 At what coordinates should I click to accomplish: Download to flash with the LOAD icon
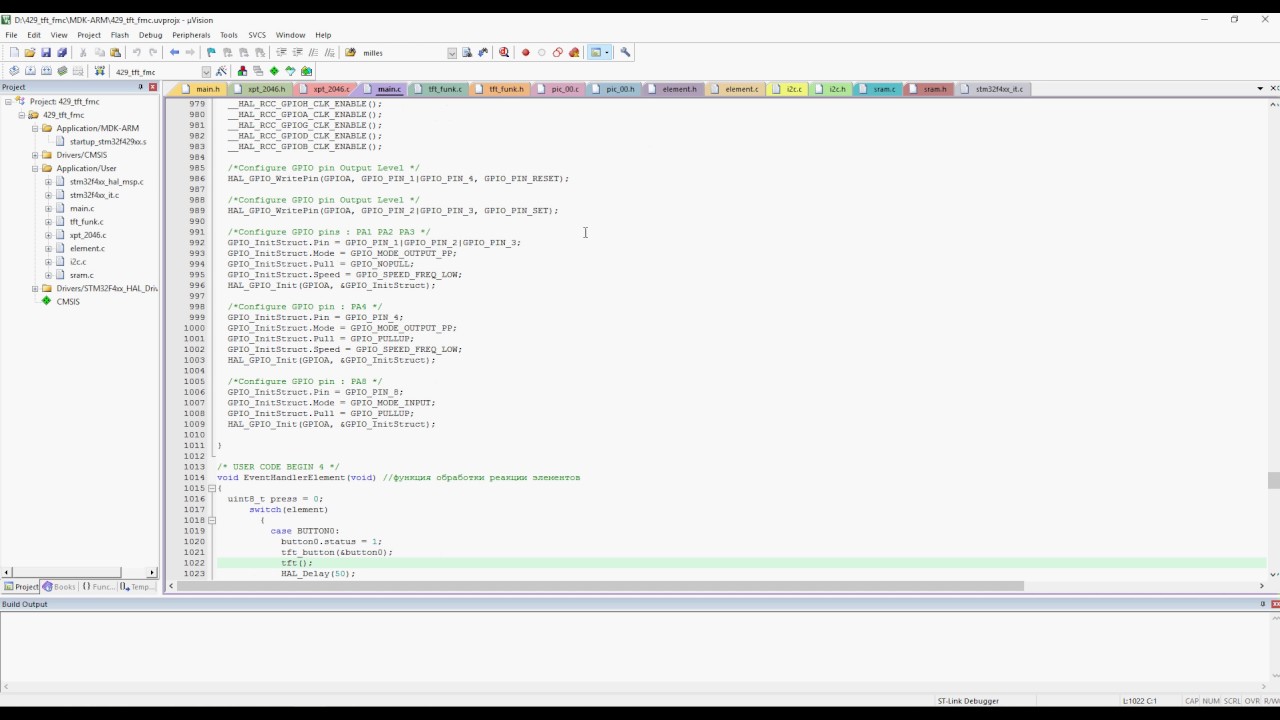pos(99,71)
